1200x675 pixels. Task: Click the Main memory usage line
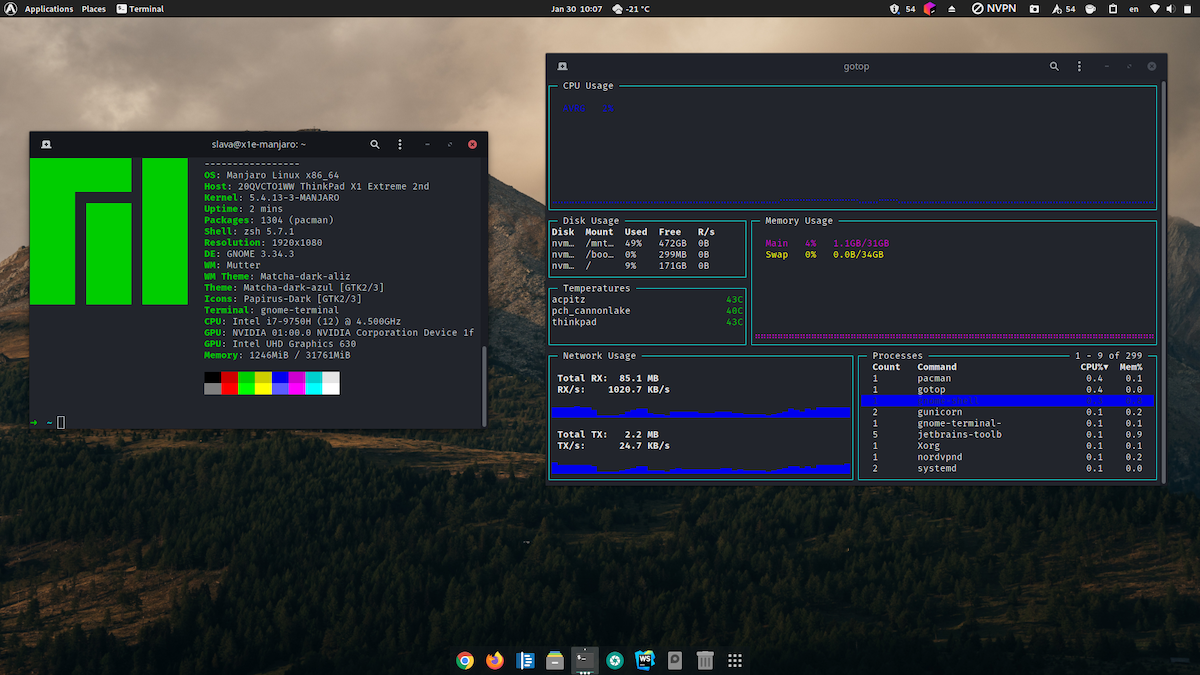coord(827,243)
